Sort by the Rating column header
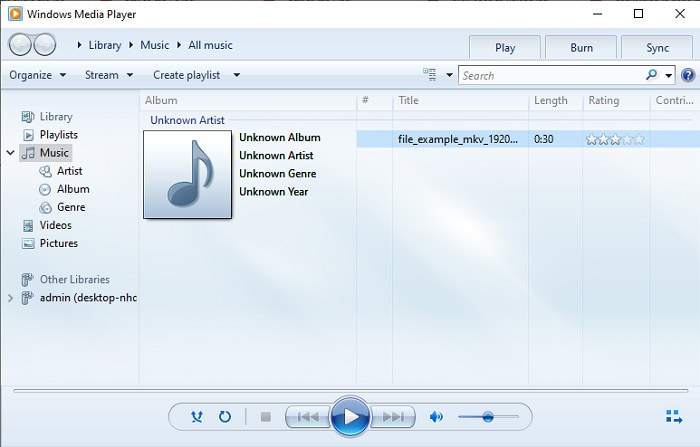This screenshot has height=447, width=700. 616,100
